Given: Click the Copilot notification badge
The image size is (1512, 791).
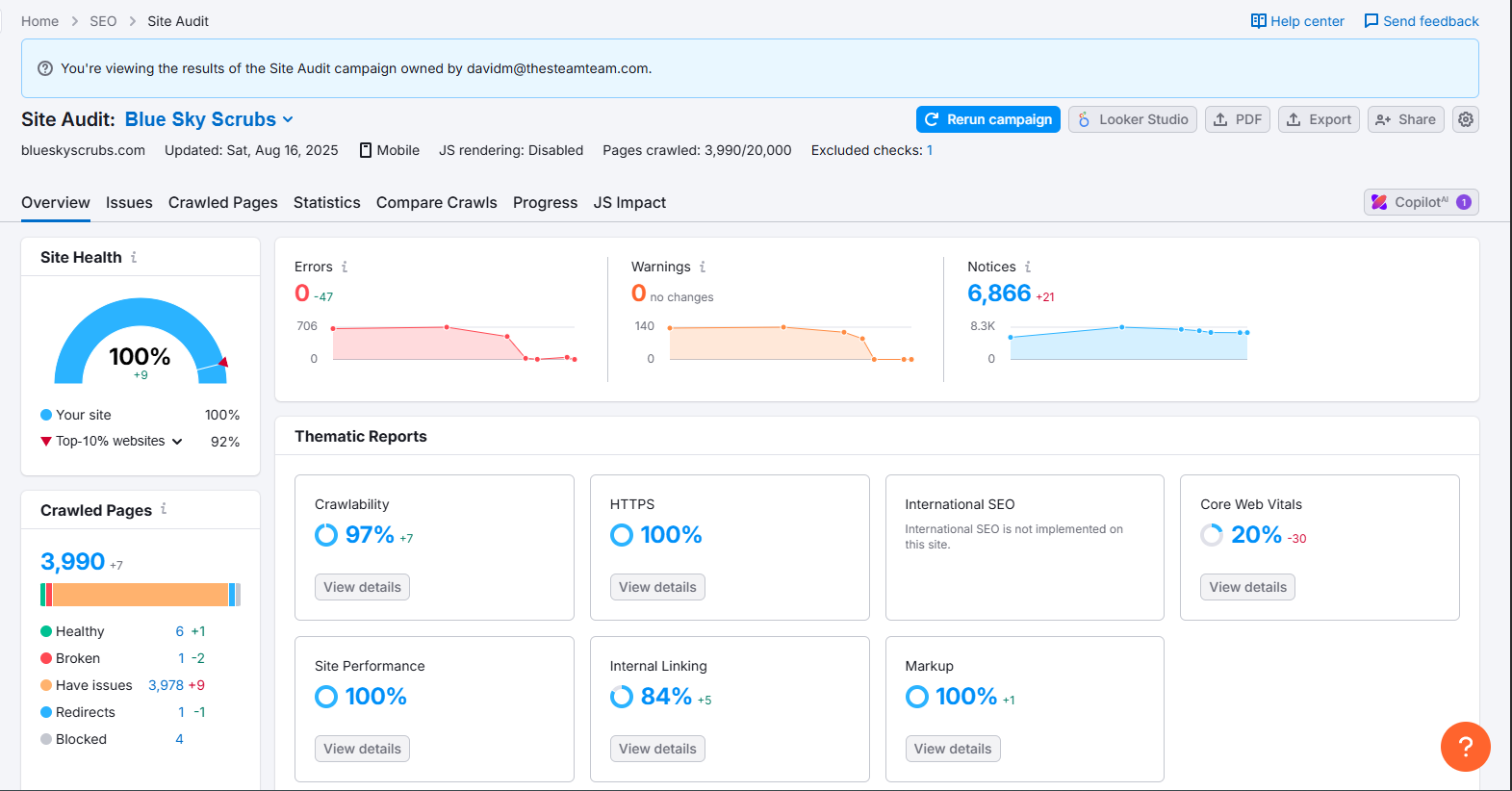Looking at the screenshot, I should [1464, 202].
